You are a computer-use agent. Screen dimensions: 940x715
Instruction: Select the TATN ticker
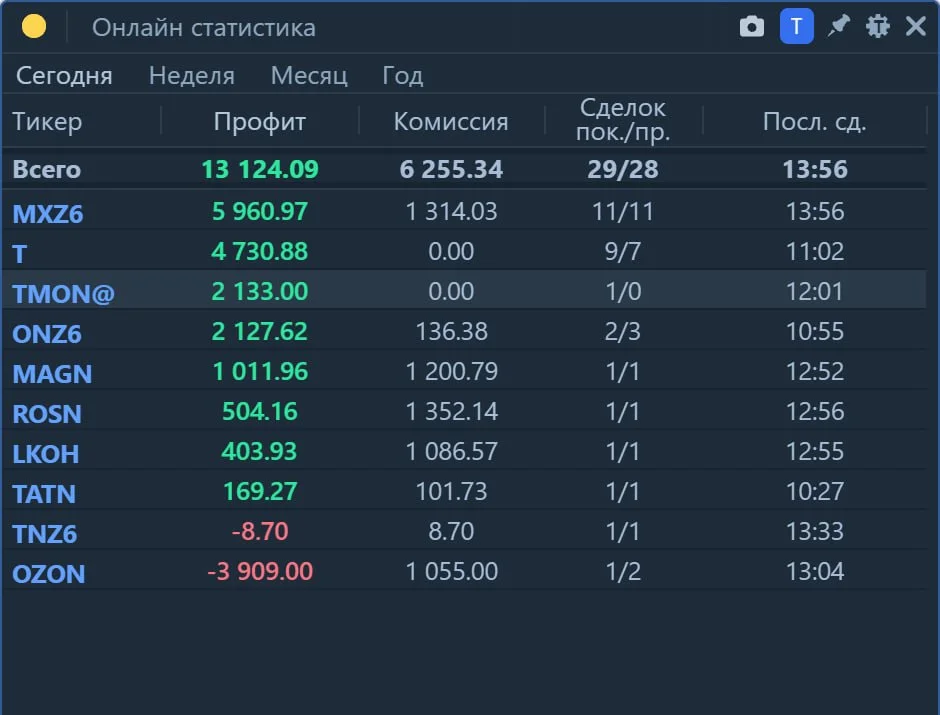[44, 494]
